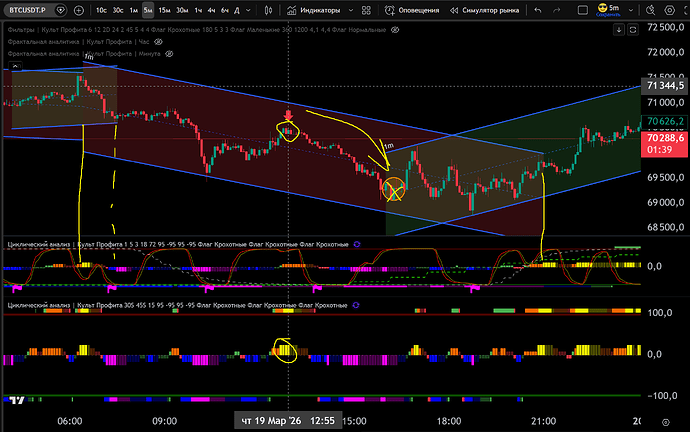
Task: Click the TradingView logo in the chart corner
Action: [x=16, y=399]
